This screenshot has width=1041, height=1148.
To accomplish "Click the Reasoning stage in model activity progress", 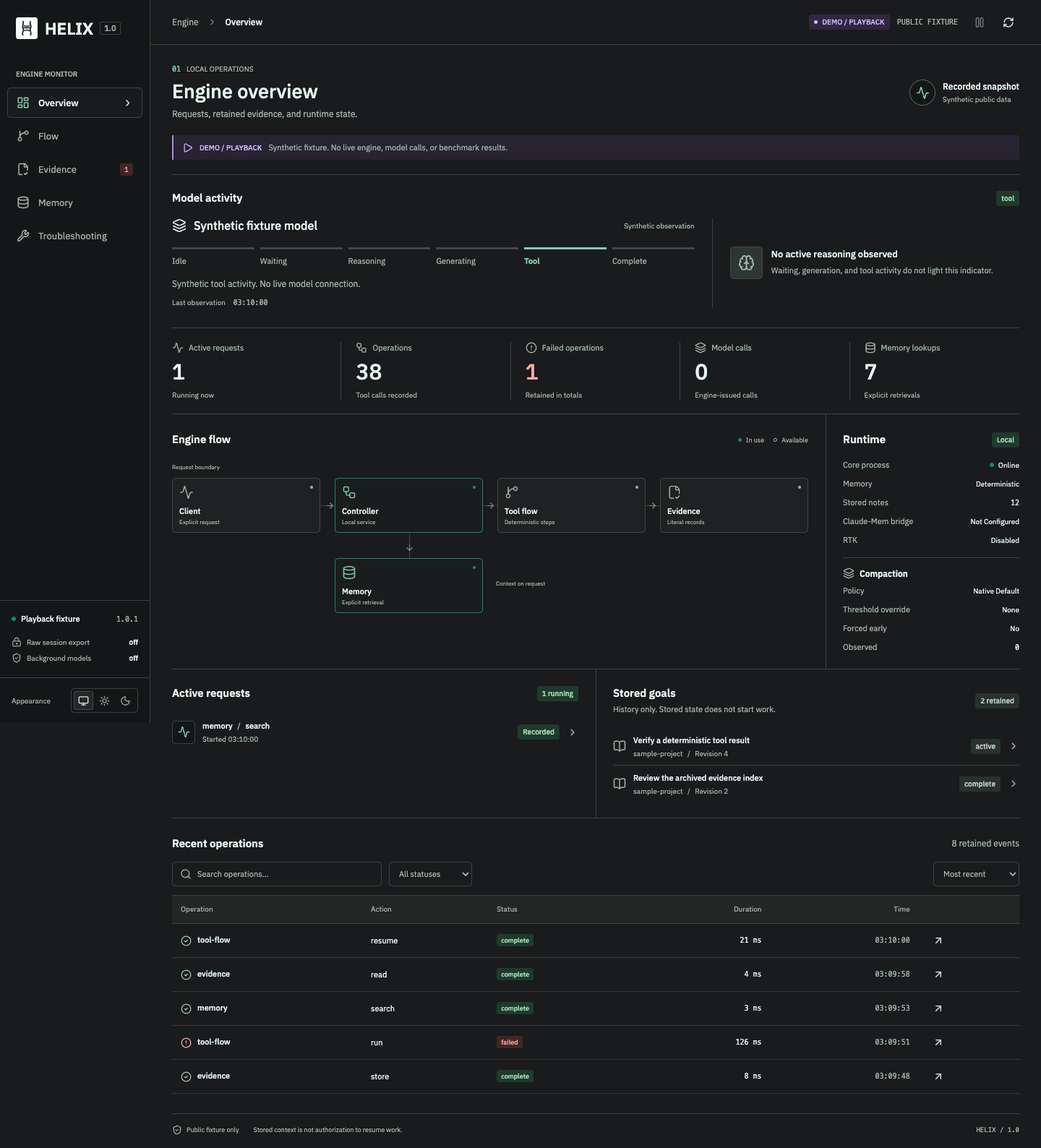I will [x=389, y=257].
